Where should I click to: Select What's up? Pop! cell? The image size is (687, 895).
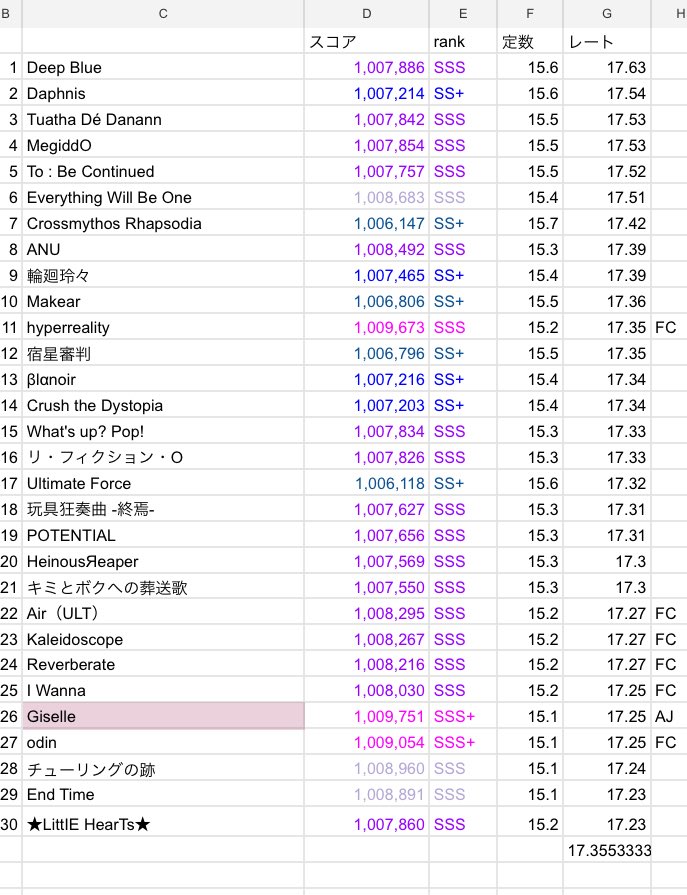pyautogui.click(x=163, y=431)
